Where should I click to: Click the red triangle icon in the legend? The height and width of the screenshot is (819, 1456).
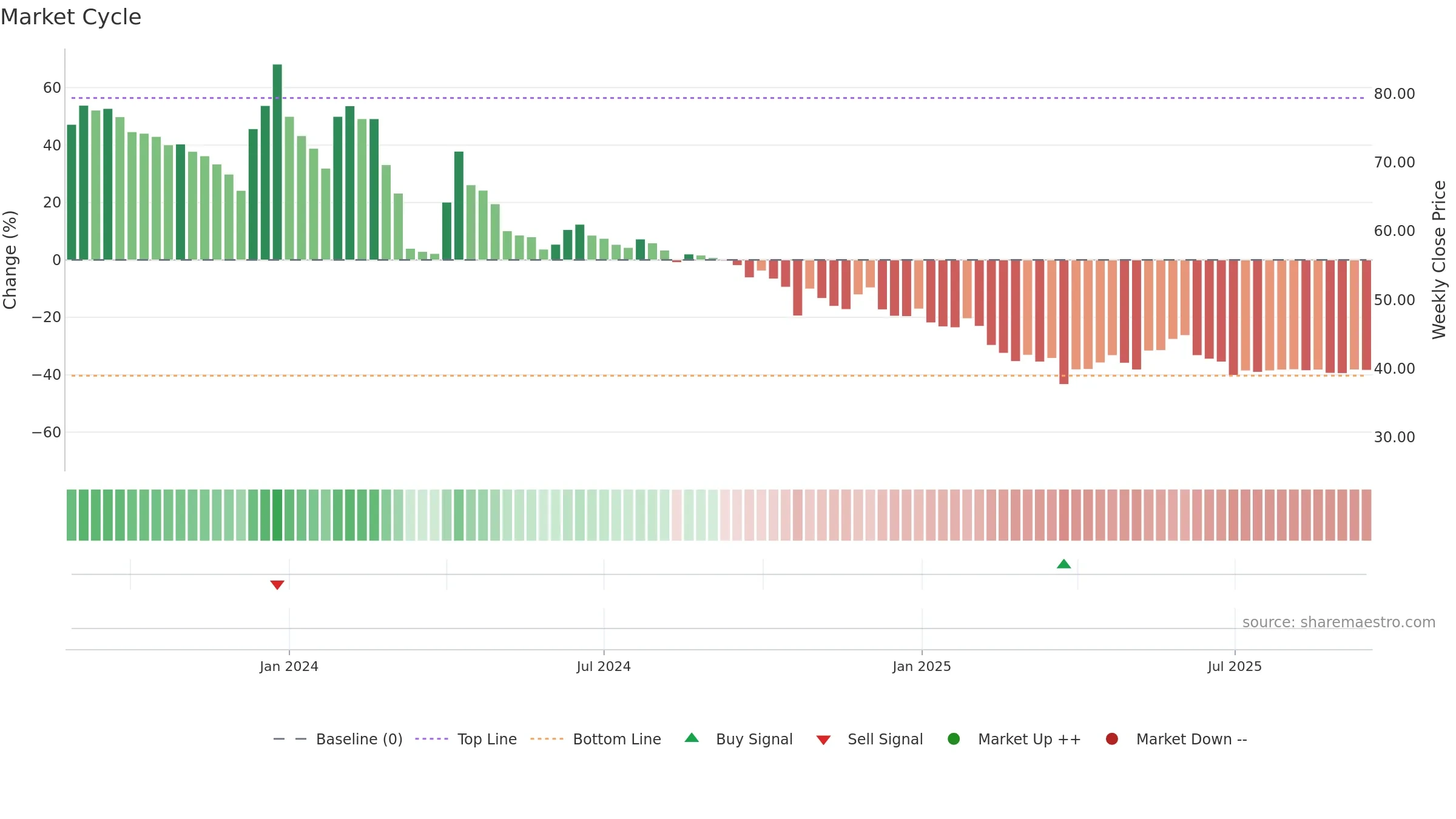coord(823,740)
